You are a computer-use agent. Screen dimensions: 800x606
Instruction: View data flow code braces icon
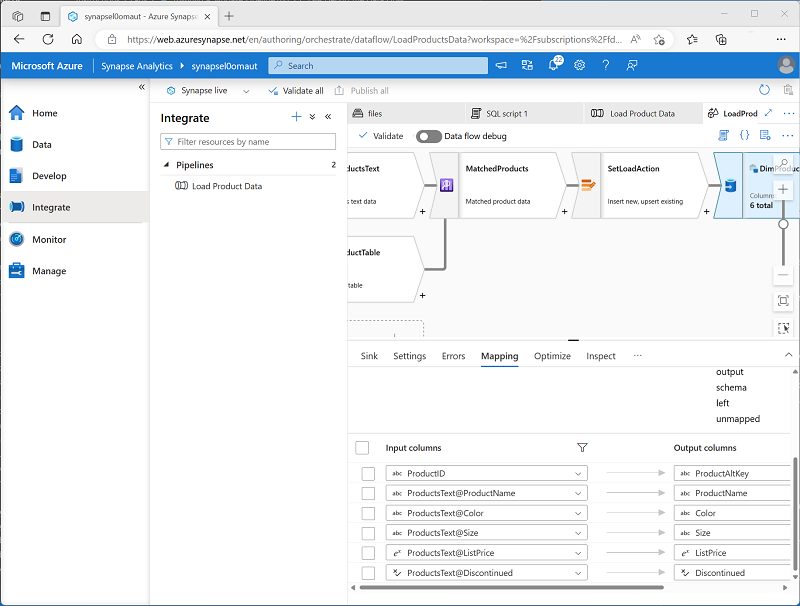(x=744, y=135)
